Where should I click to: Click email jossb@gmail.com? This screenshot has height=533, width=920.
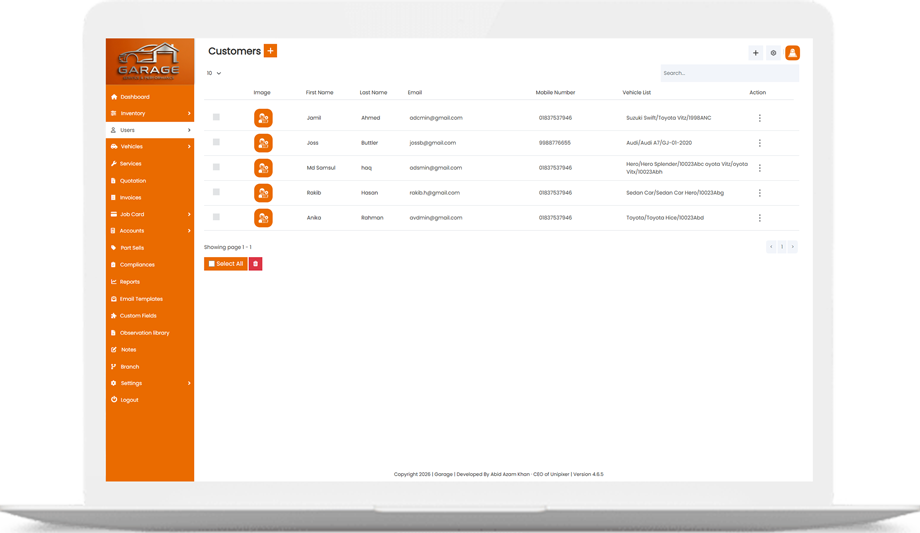pos(432,143)
